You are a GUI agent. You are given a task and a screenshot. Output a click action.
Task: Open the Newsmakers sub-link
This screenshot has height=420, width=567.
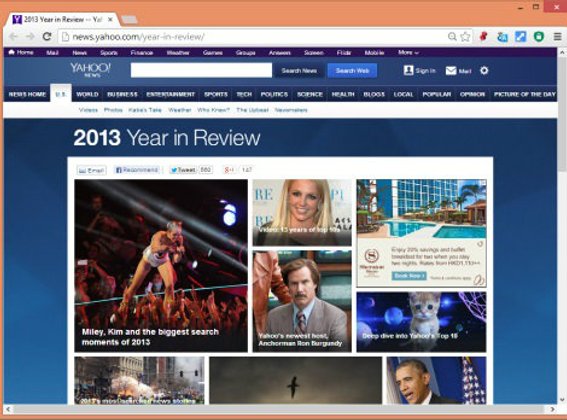pos(291,110)
